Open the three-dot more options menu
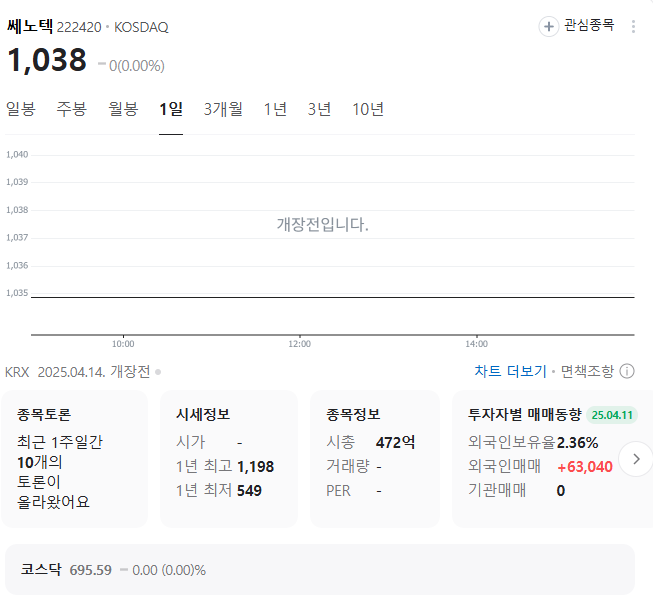The image size is (653, 600). [633, 27]
